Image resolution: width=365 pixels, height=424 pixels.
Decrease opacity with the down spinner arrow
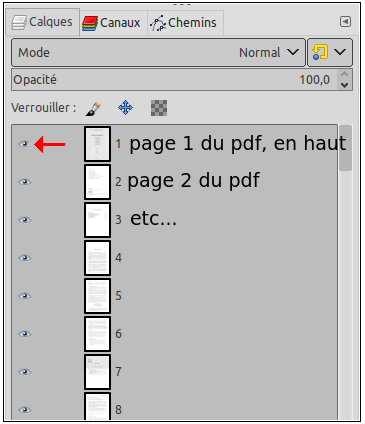click(345, 85)
